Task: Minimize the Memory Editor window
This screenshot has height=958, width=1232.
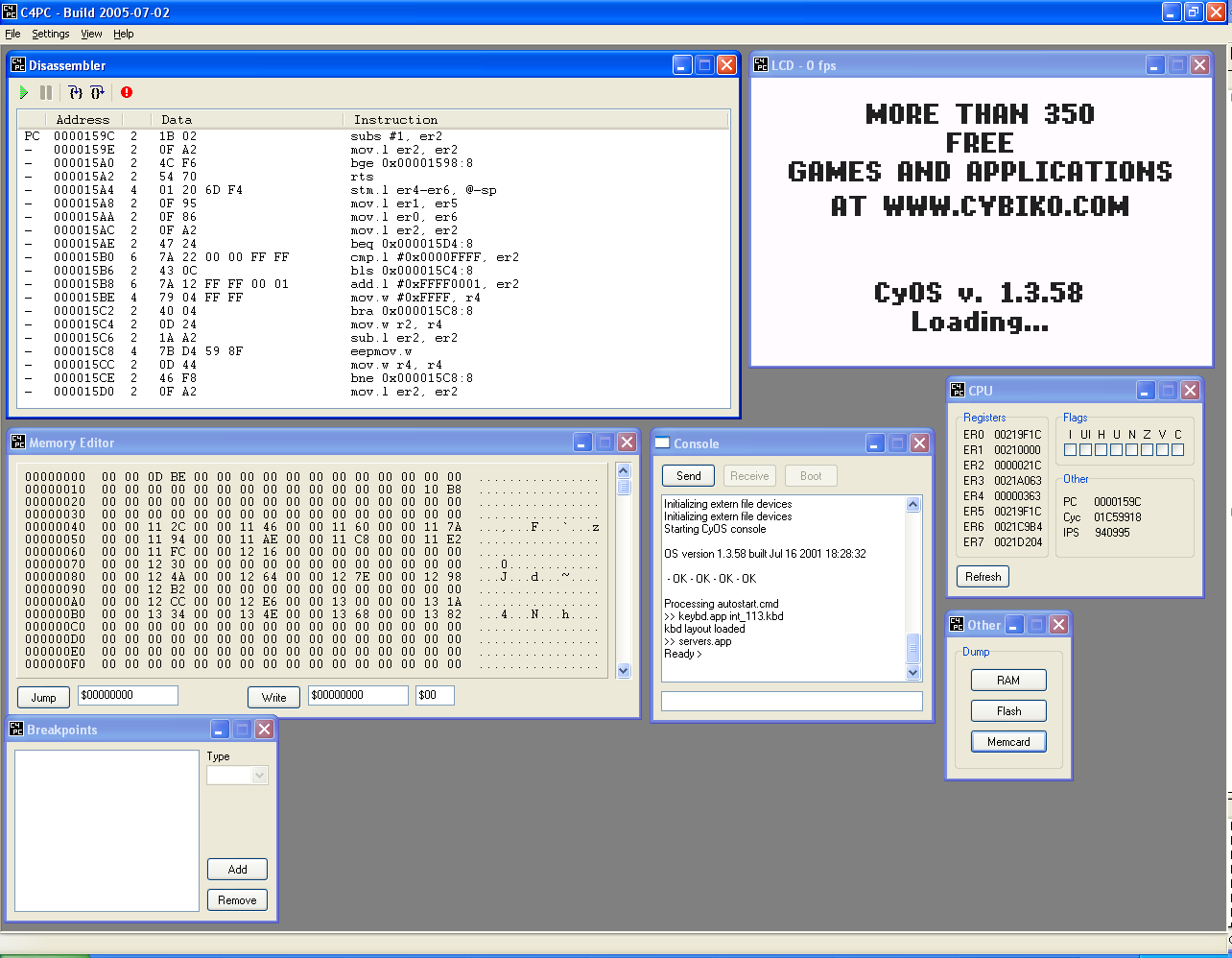Action: coord(583,442)
